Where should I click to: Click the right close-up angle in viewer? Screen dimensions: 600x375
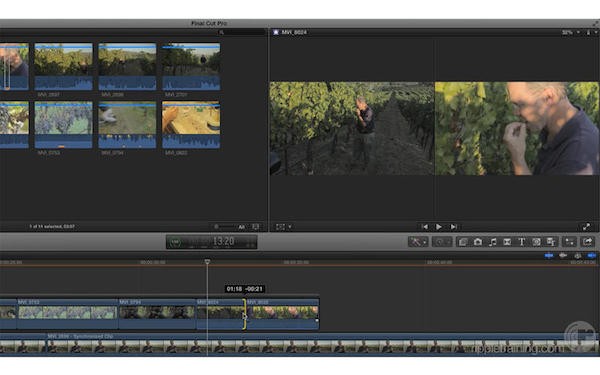(x=517, y=129)
